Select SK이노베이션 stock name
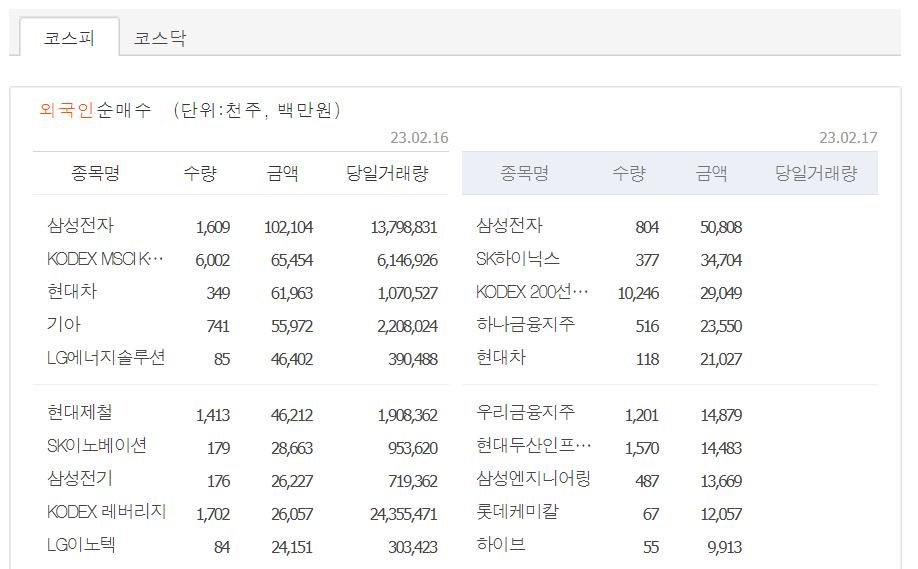This screenshot has width=918, height=569. coord(97,446)
